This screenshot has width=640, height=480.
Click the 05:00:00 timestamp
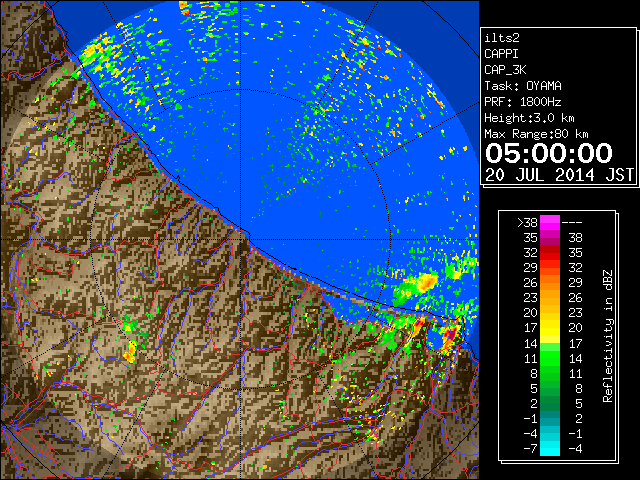click(549, 153)
